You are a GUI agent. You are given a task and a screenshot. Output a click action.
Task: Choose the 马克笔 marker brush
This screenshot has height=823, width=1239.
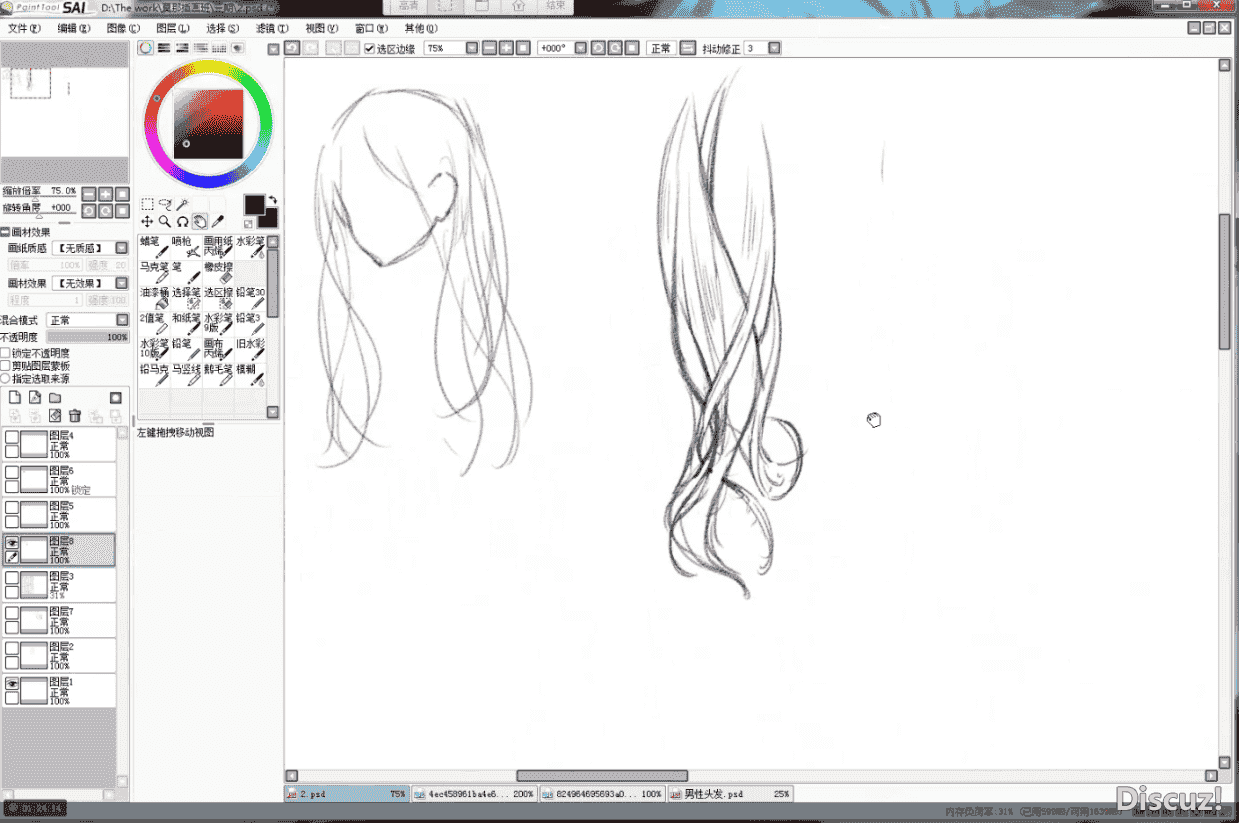(x=153, y=273)
